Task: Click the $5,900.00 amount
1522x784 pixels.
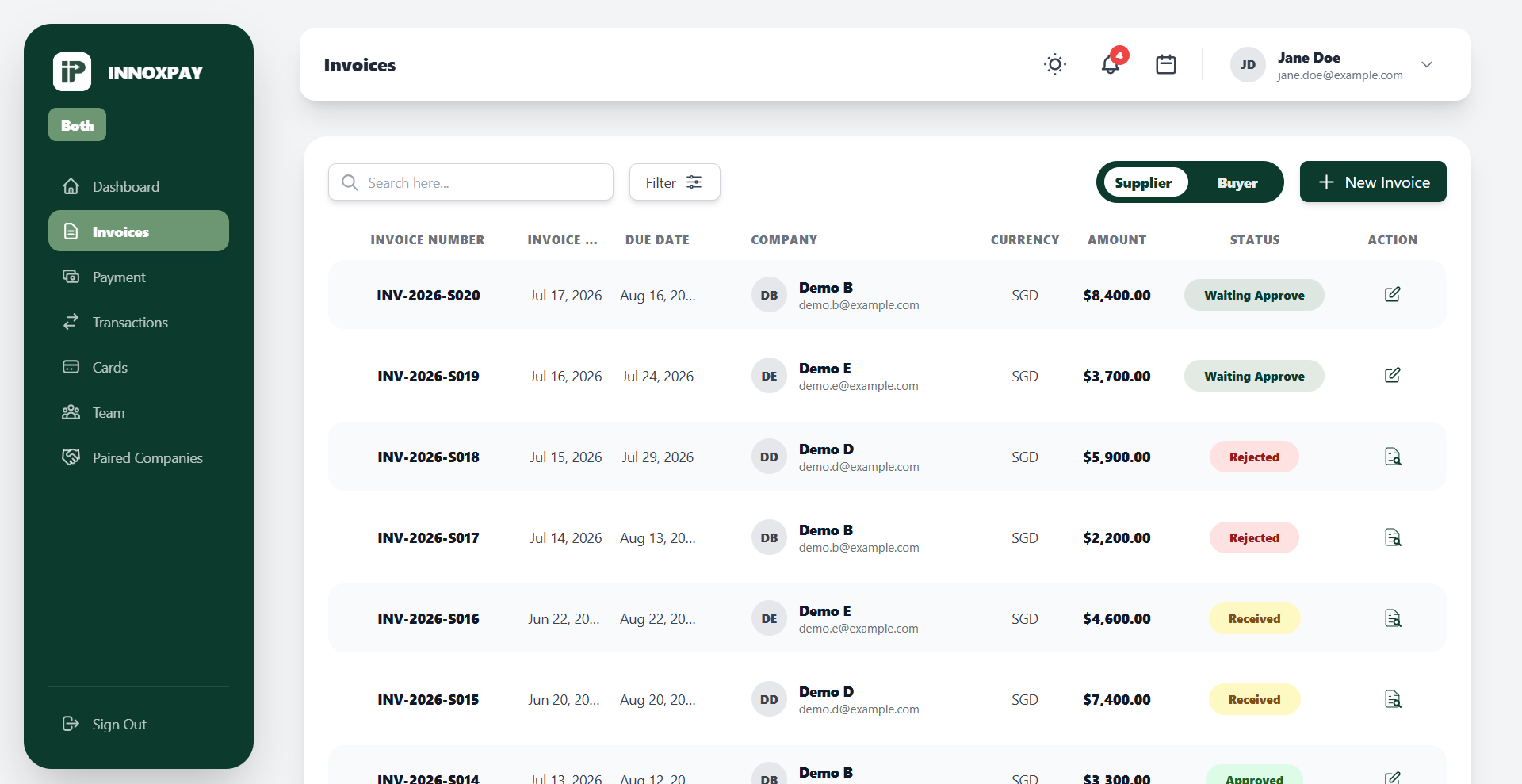Action: point(1117,457)
